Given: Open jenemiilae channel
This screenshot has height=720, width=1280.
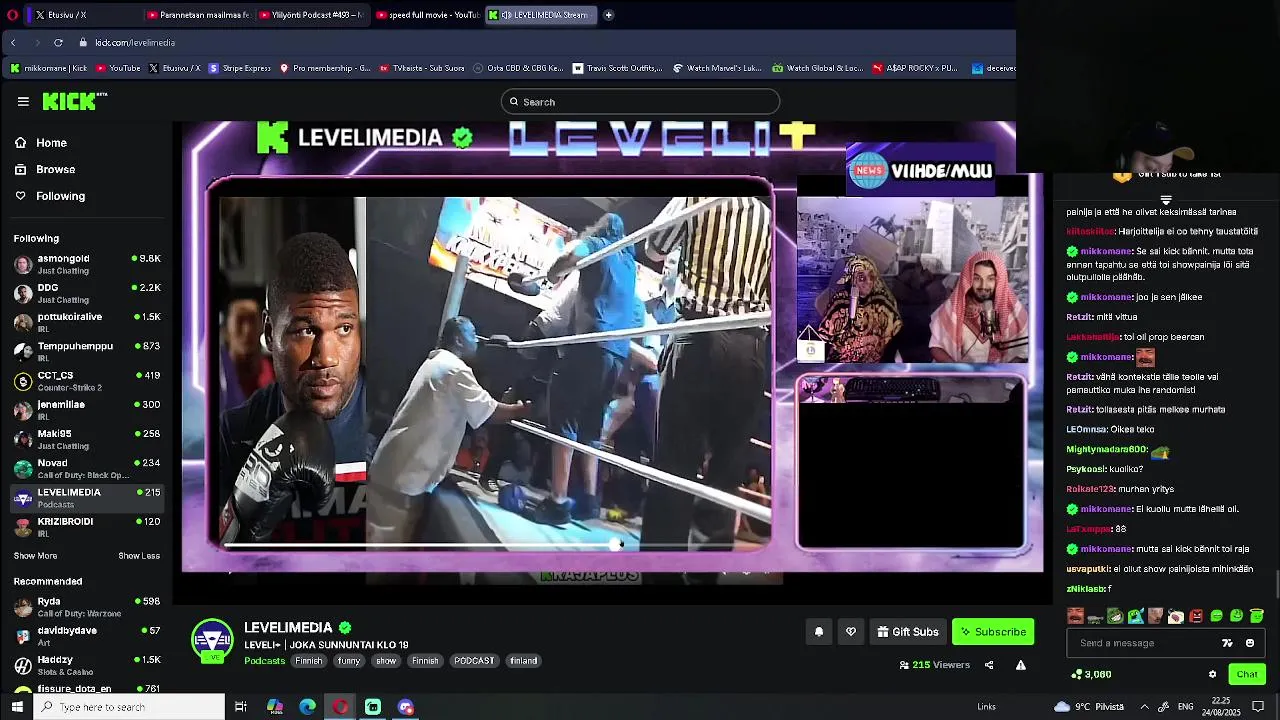Looking at the screenshot, I should [86, 410].
